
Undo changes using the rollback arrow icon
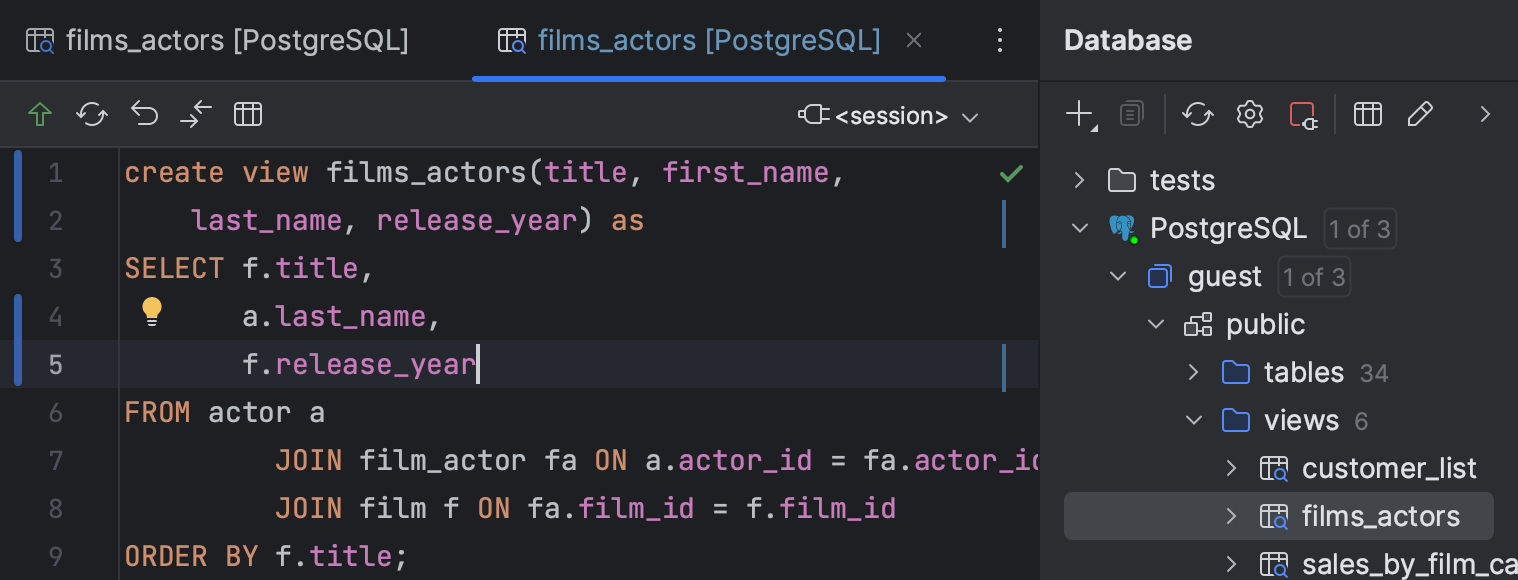point(144,114)
